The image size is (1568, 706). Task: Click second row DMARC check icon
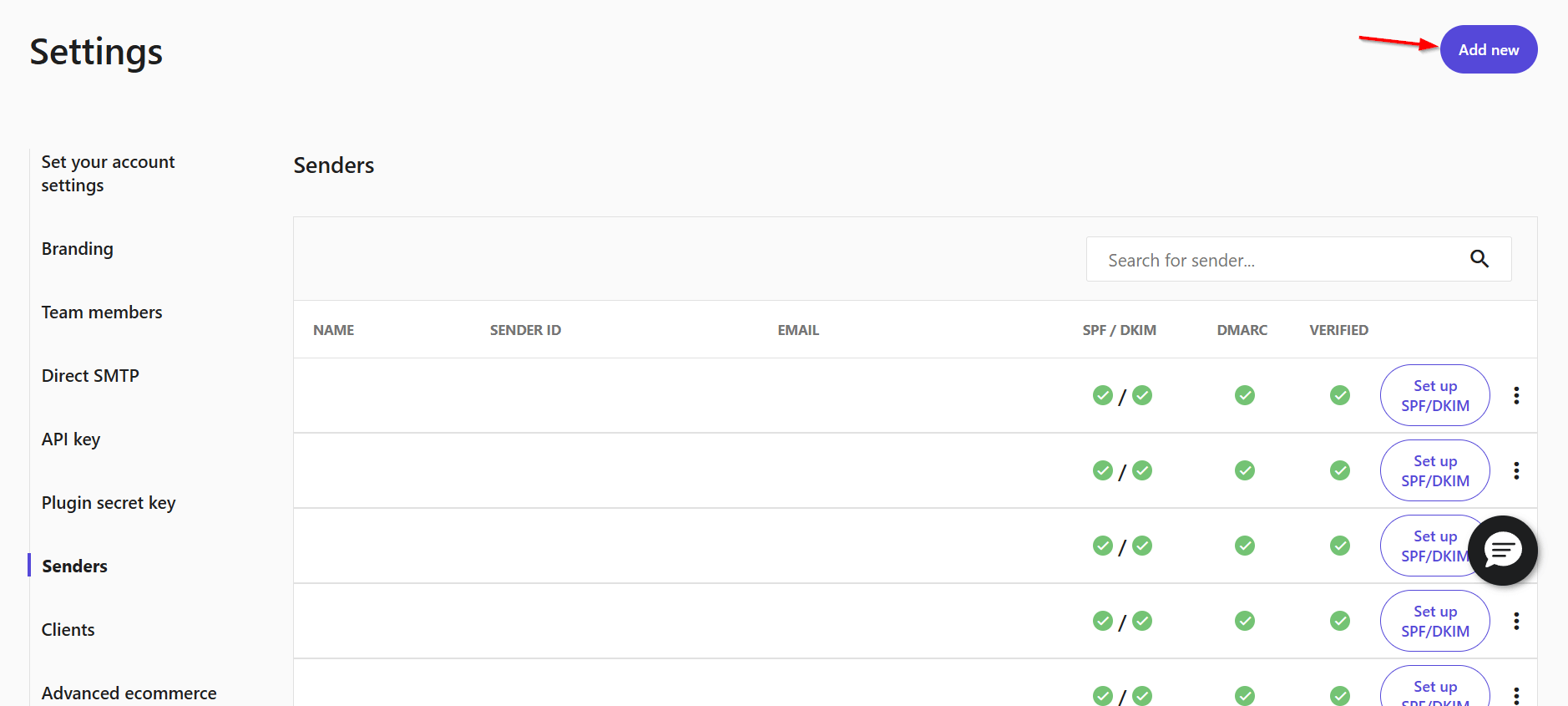[x=1245, y=470]
